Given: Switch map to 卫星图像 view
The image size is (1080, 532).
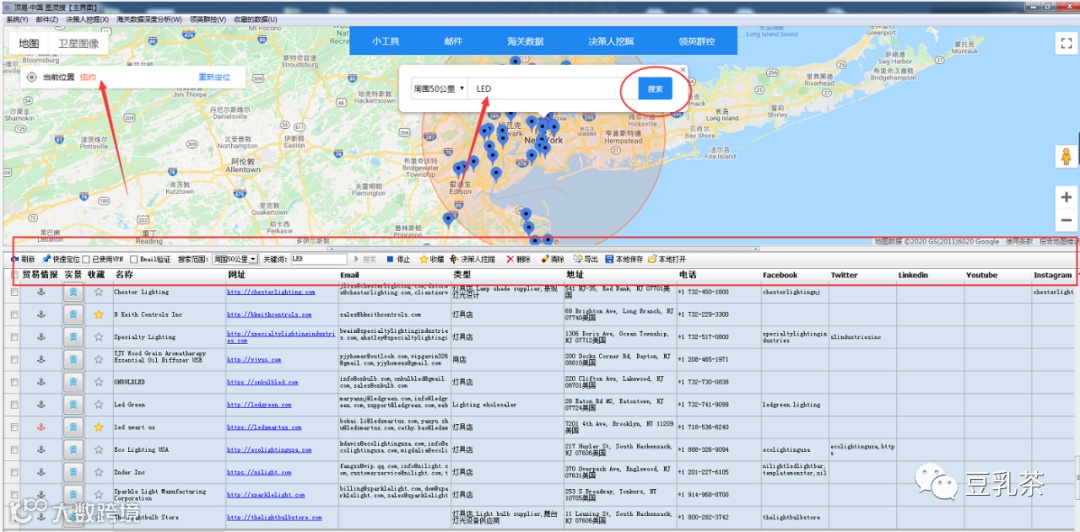Looking at the screenshot, I should tap(78, 43).
